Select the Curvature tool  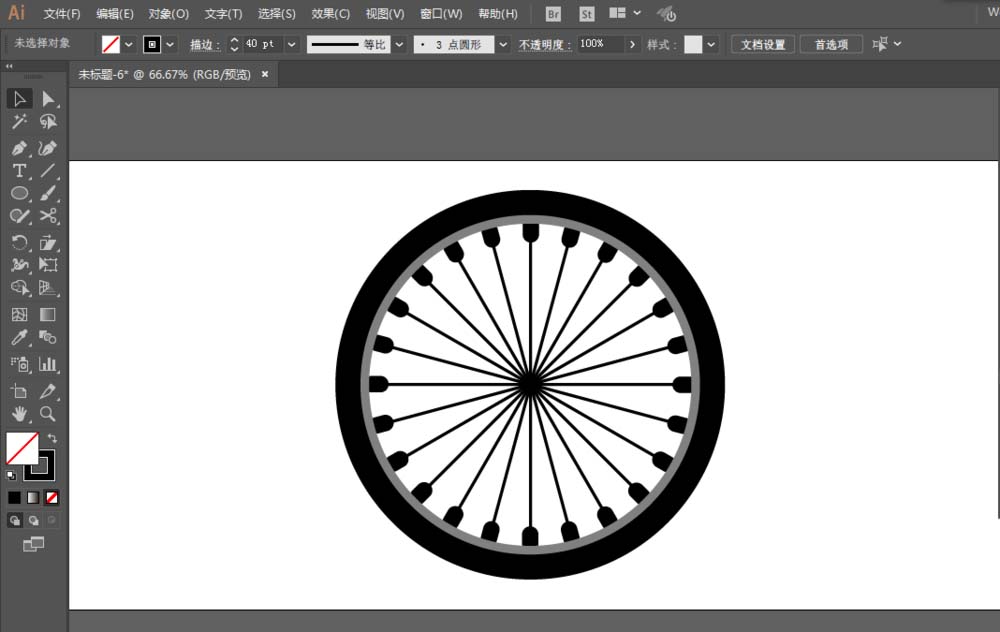pos(48,148)
